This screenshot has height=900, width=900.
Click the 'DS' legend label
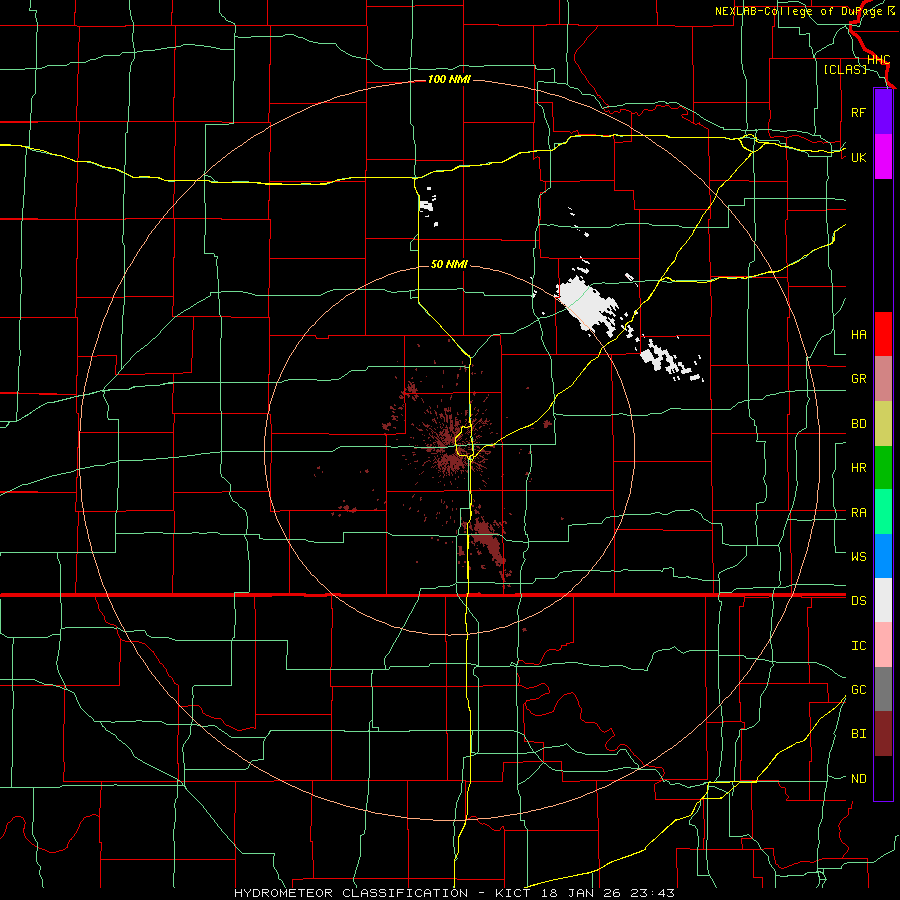(858, 601)
